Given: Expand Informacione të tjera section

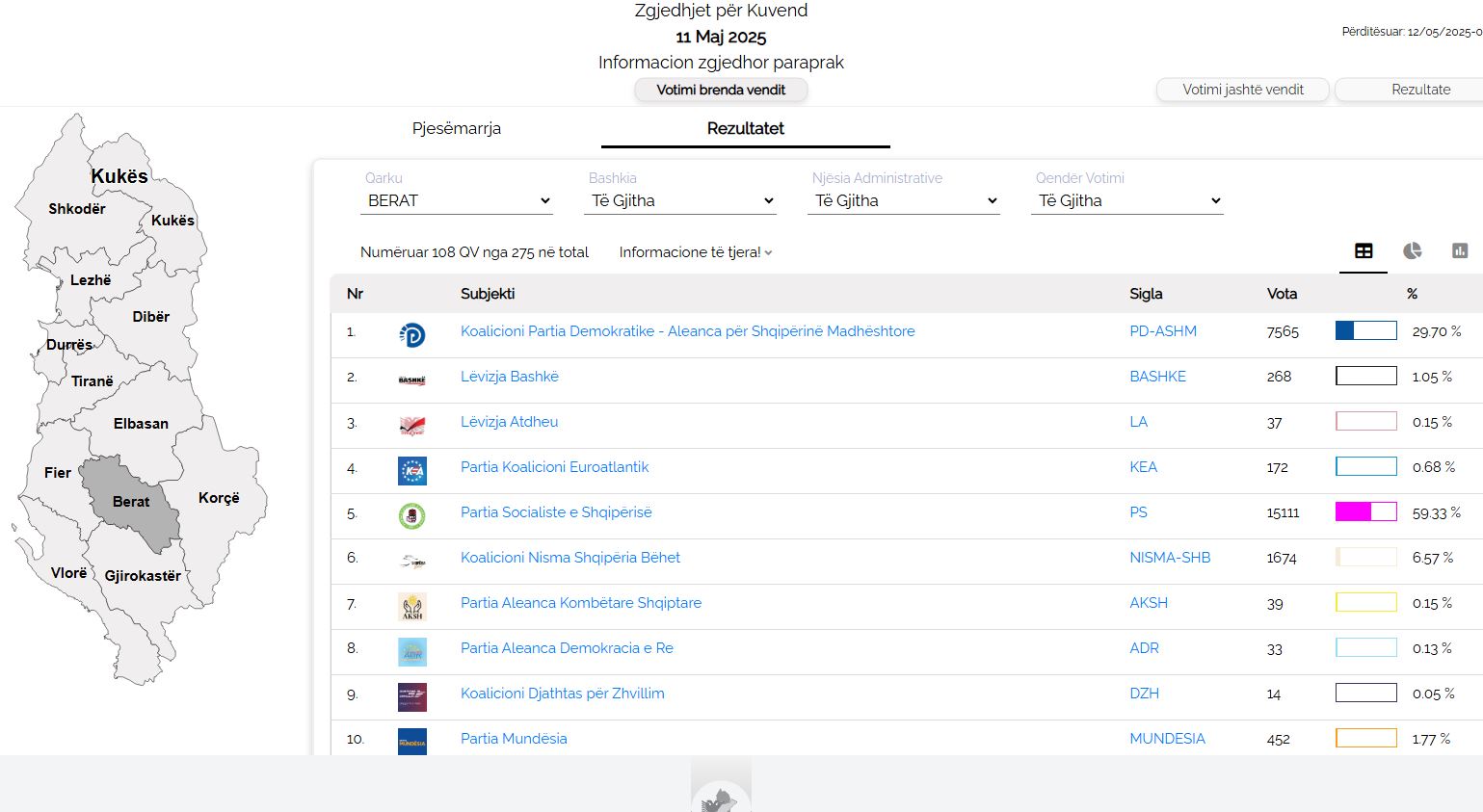Looking at the screenshot, I should coord(695,252).
